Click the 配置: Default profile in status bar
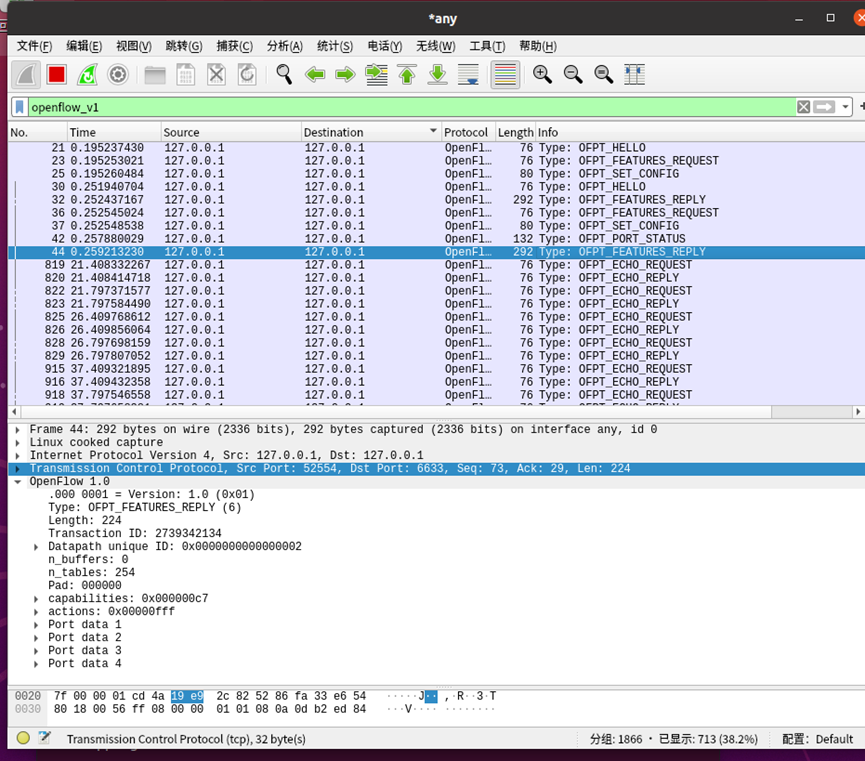The image size is (865, 761). coord(818,739)
